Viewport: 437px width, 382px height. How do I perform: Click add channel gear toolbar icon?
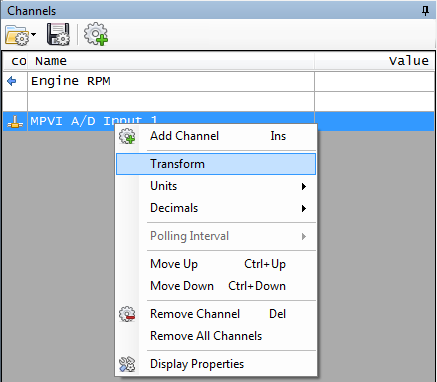(x=96, y=34)
